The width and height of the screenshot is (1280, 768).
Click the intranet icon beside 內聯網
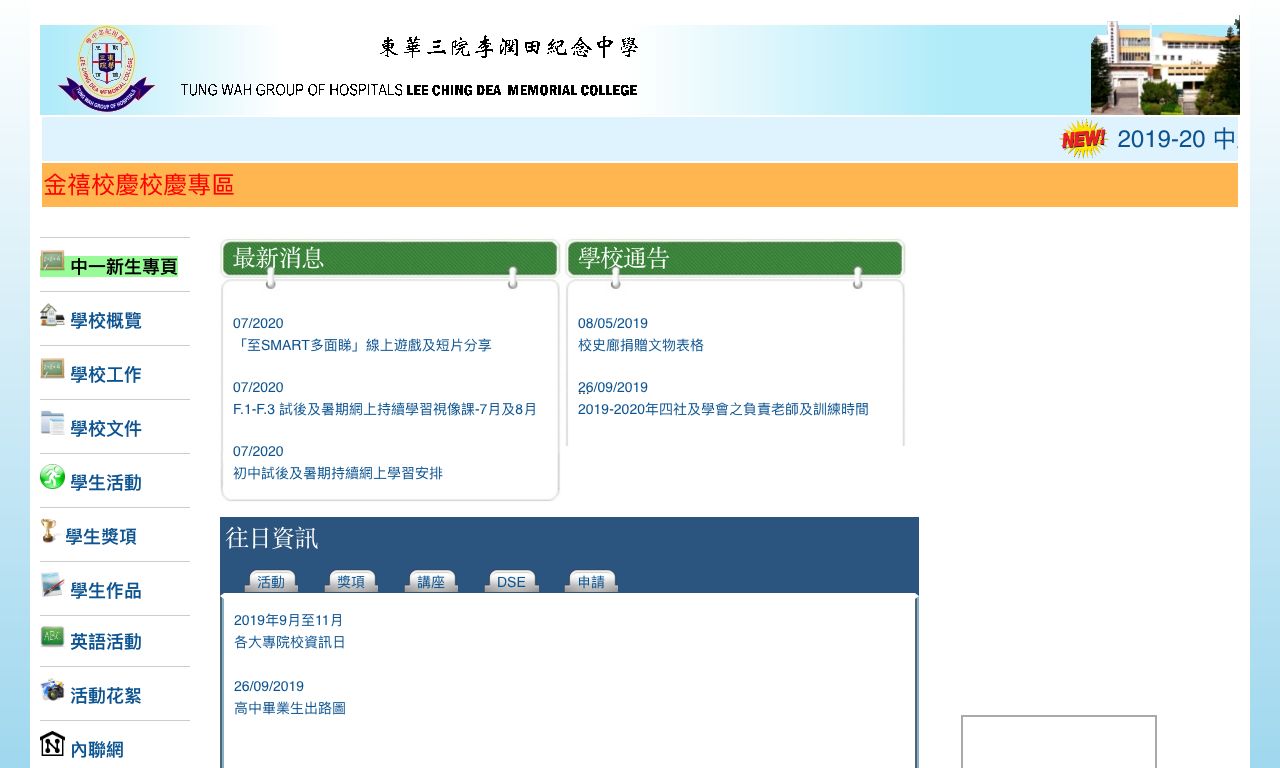click(52, 744)
